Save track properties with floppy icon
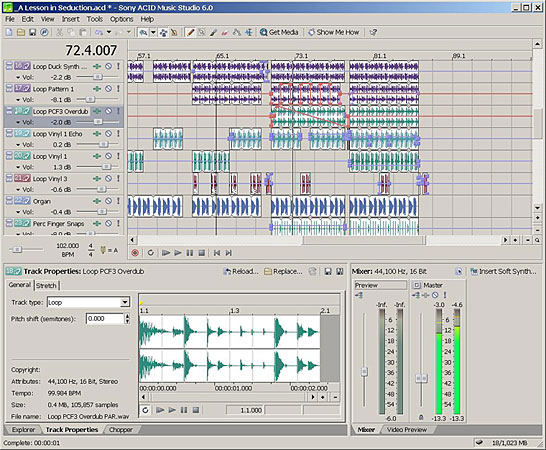This screenshot has height=450, width=546. (328, 272)
